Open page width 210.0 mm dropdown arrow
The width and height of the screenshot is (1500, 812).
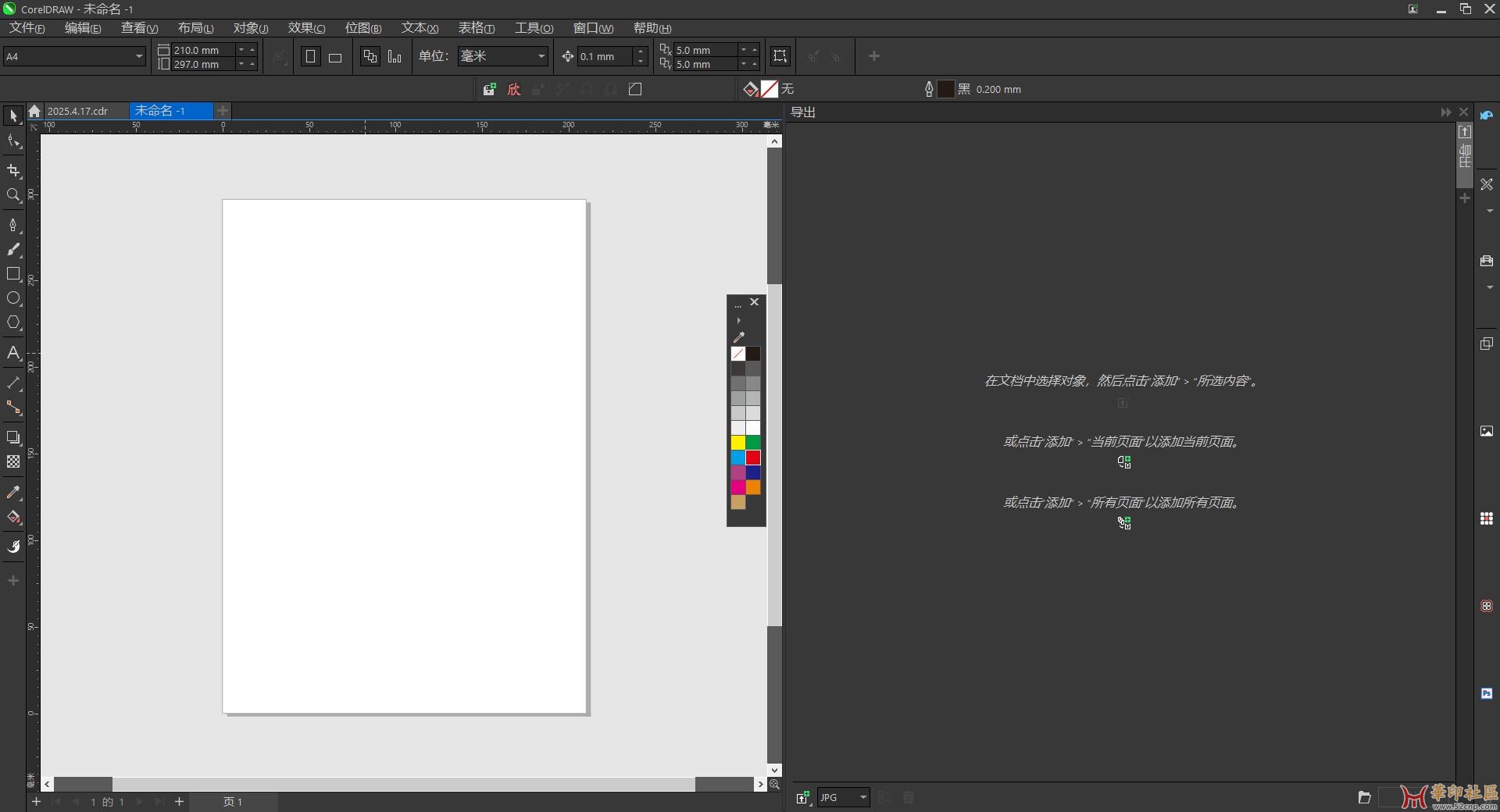tap(241, 49)
